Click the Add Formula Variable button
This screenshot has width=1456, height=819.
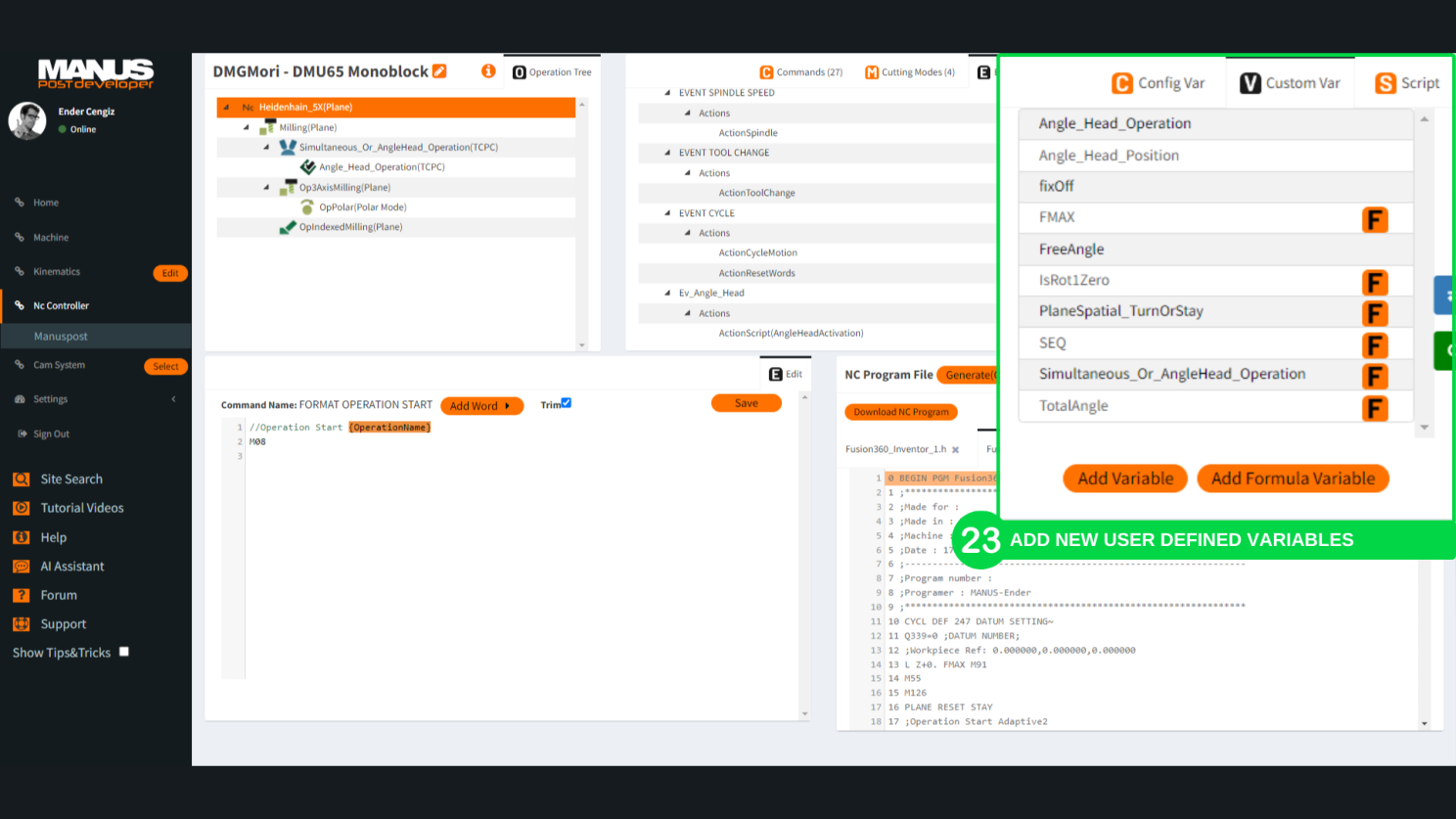point(1292,478)
